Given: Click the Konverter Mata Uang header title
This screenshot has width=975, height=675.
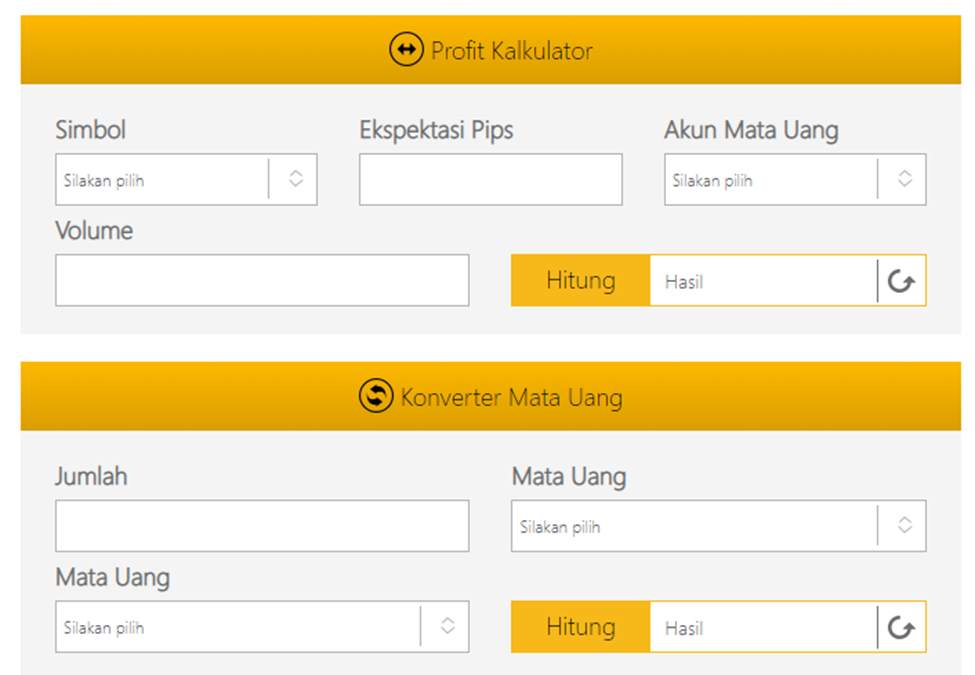Looking at the screenshot, I should 511,397.
